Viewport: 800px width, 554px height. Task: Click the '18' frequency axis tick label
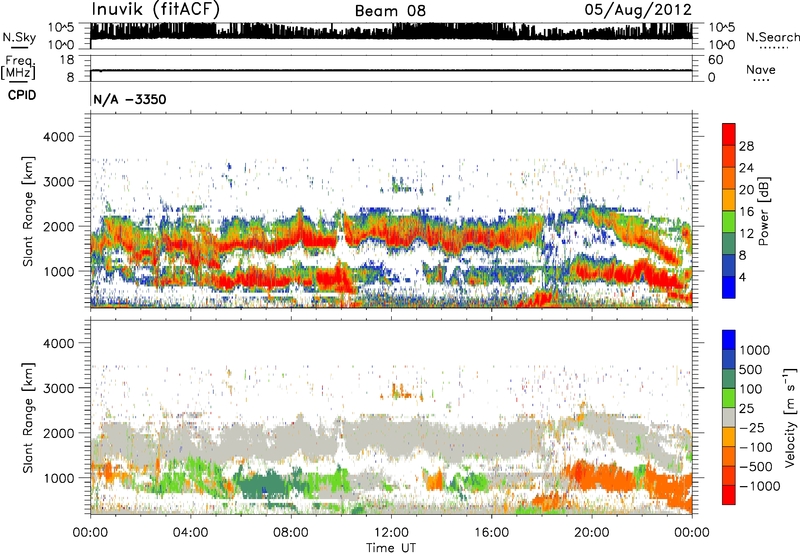tap(67, 60)
